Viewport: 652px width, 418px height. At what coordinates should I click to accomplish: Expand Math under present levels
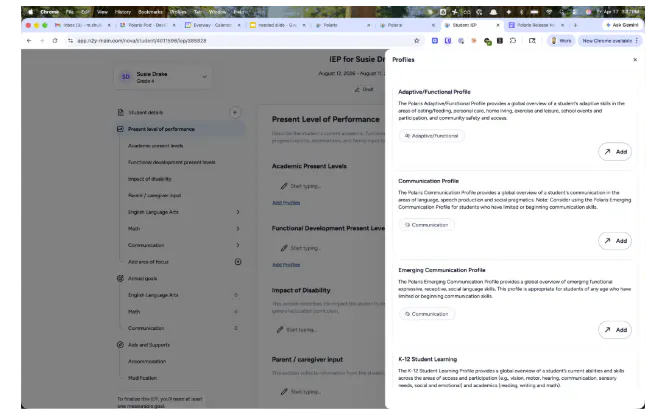pos(239,230)
